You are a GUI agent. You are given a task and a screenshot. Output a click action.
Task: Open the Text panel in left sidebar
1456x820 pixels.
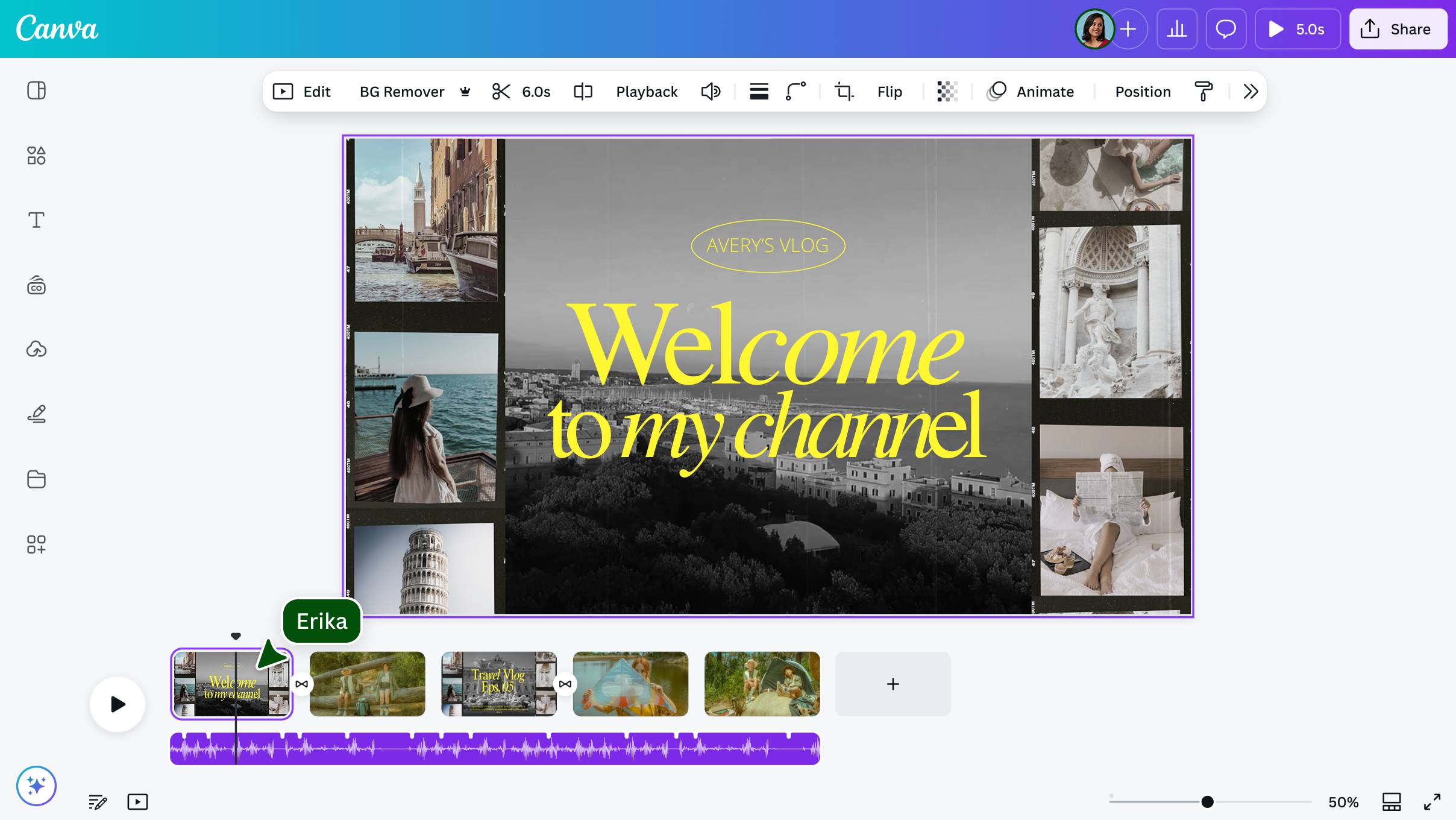pos(36,220)
